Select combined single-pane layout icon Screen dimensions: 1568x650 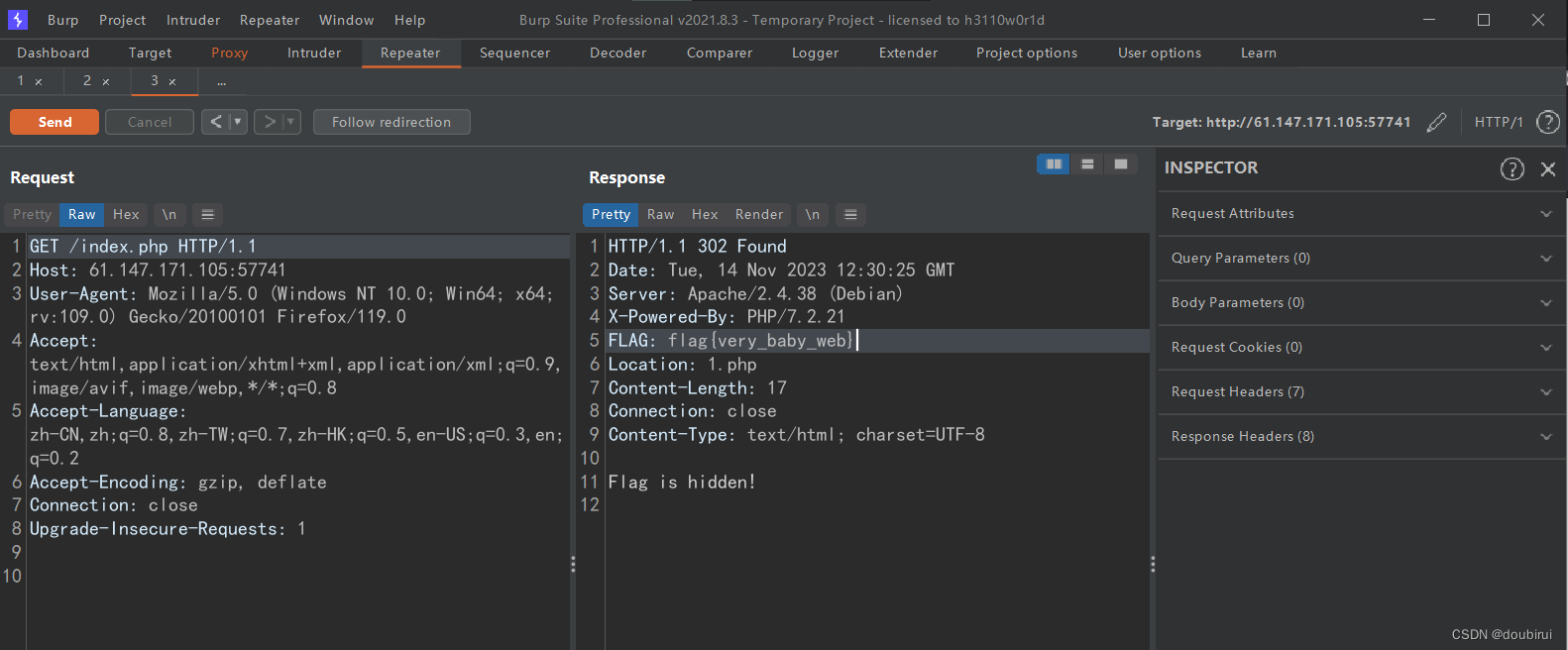pos(1121,163)
